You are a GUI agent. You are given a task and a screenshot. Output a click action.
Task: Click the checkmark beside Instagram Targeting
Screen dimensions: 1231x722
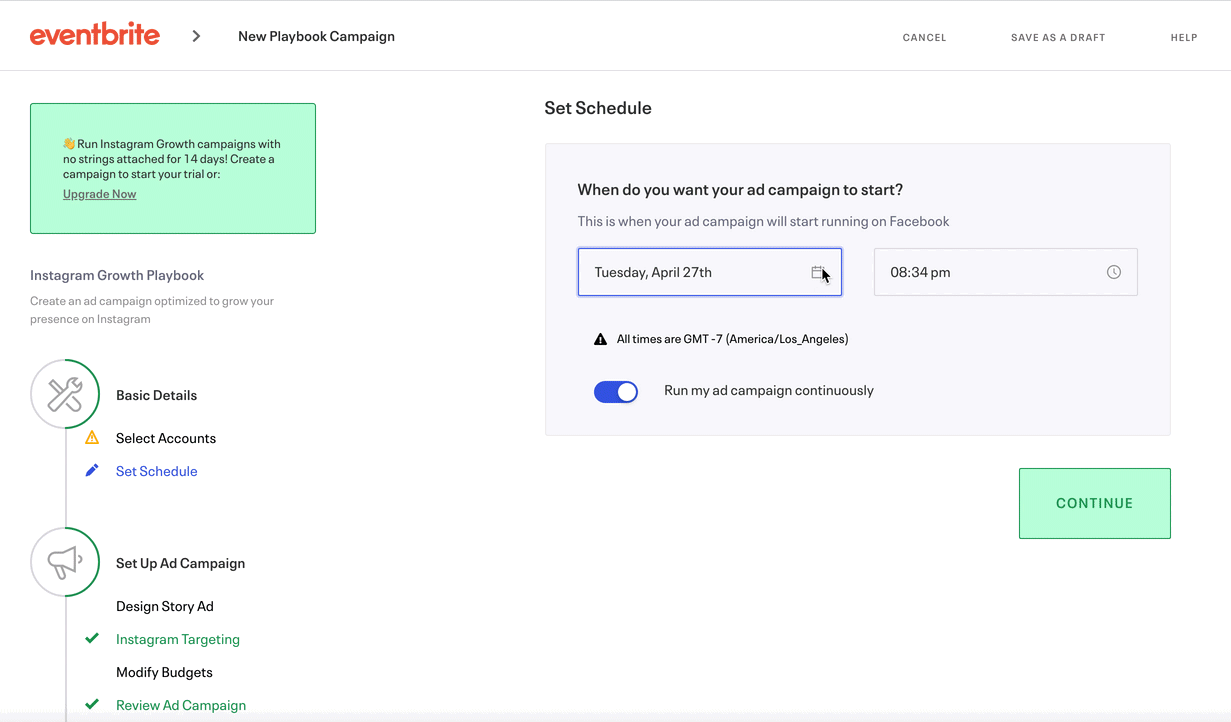click(92, 638)
